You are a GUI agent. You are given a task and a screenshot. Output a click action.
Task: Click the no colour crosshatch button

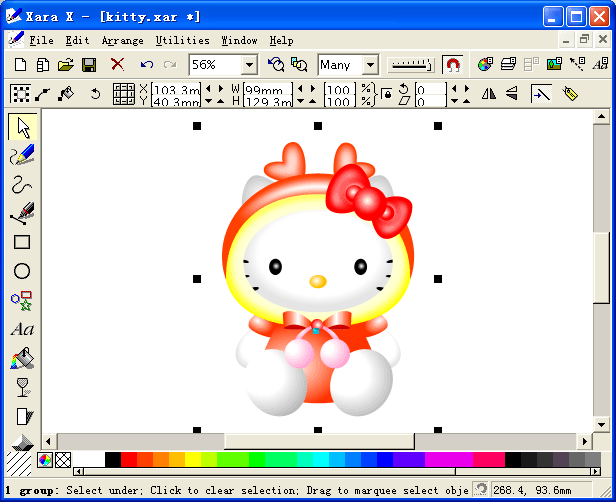63,460
